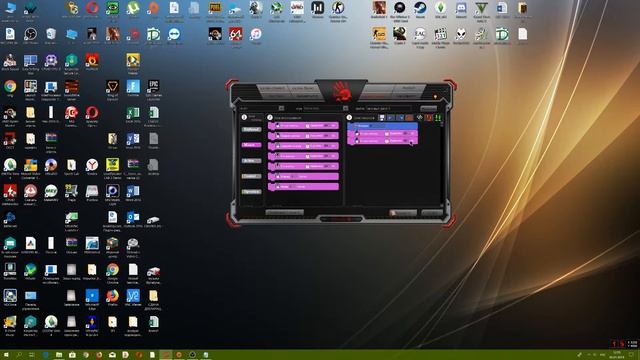Click the orange icon in macro editor toolbar
640x360 pixels.
click(409, 118)
